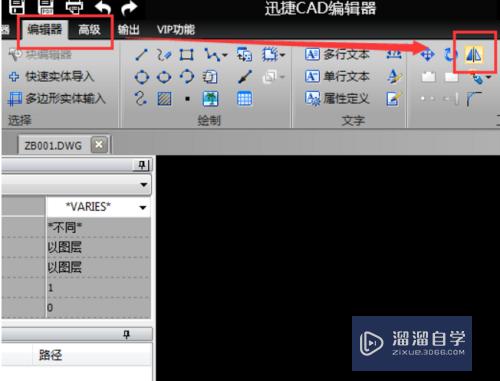Click the block copy pages icon
Viewport: 500px width, 381px height.
pos(211,77)
